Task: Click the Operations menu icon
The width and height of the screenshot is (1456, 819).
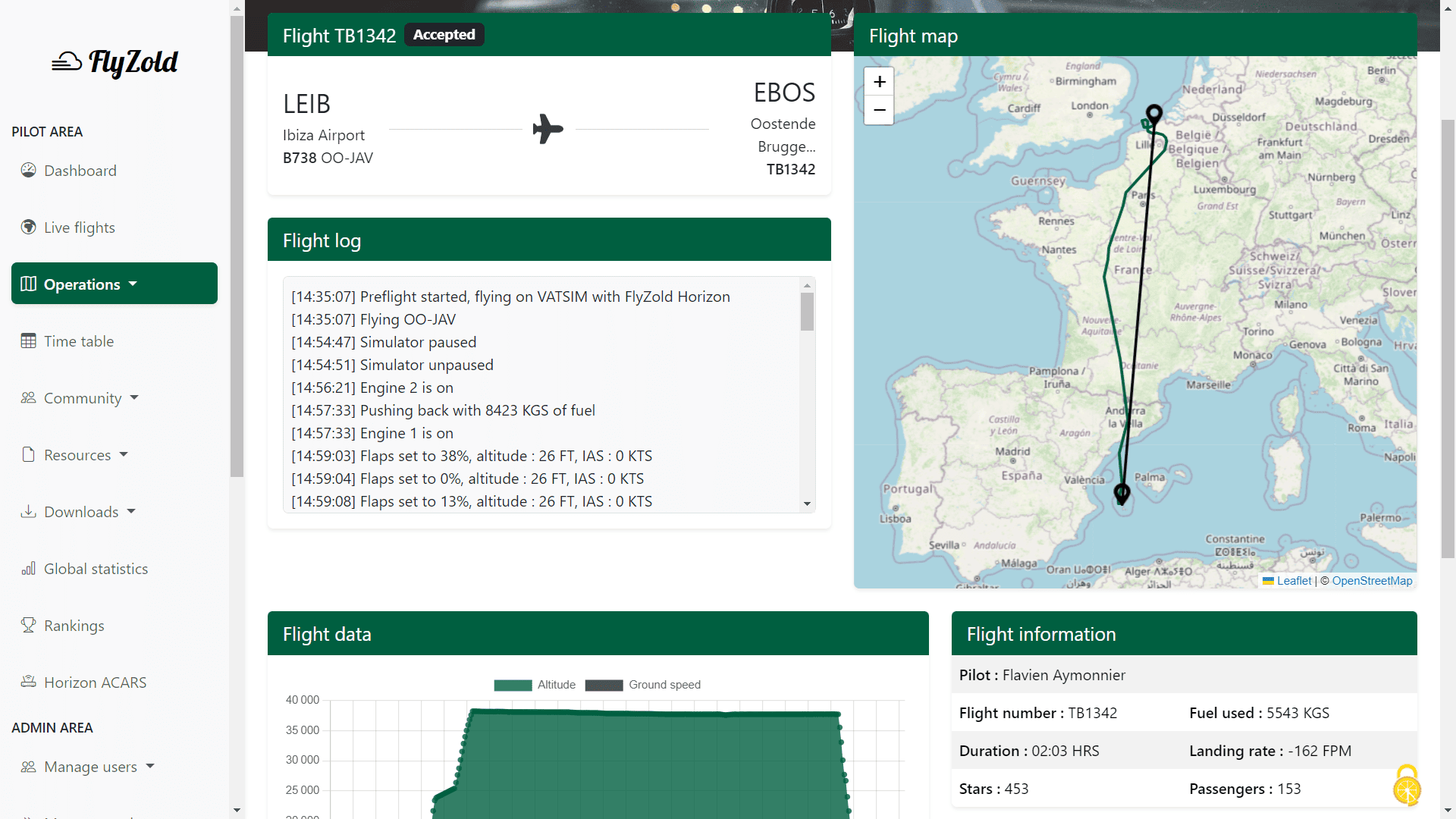Action: (27, 284)
